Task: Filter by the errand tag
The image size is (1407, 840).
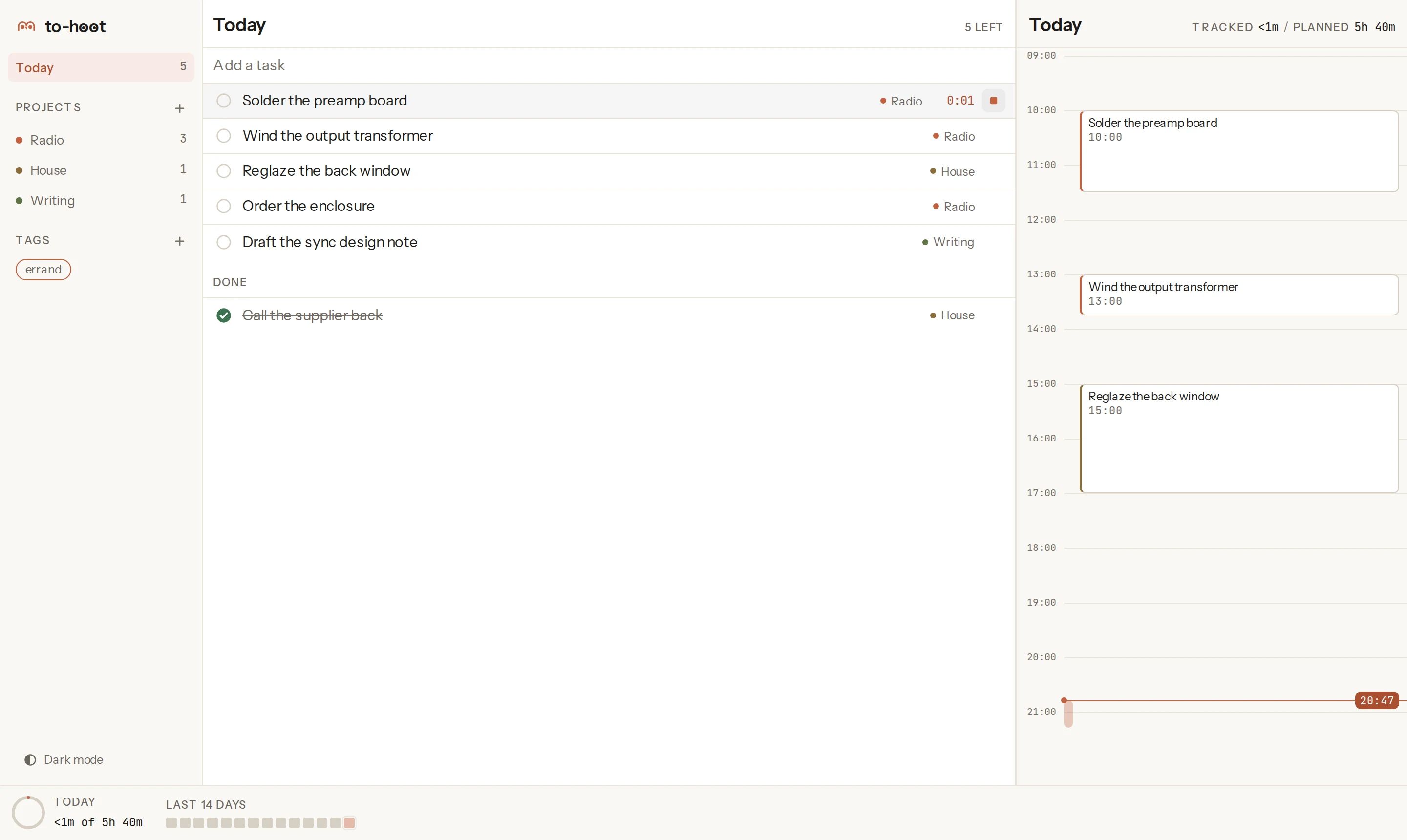Action: pyautogui.click(x=43, y=270)
